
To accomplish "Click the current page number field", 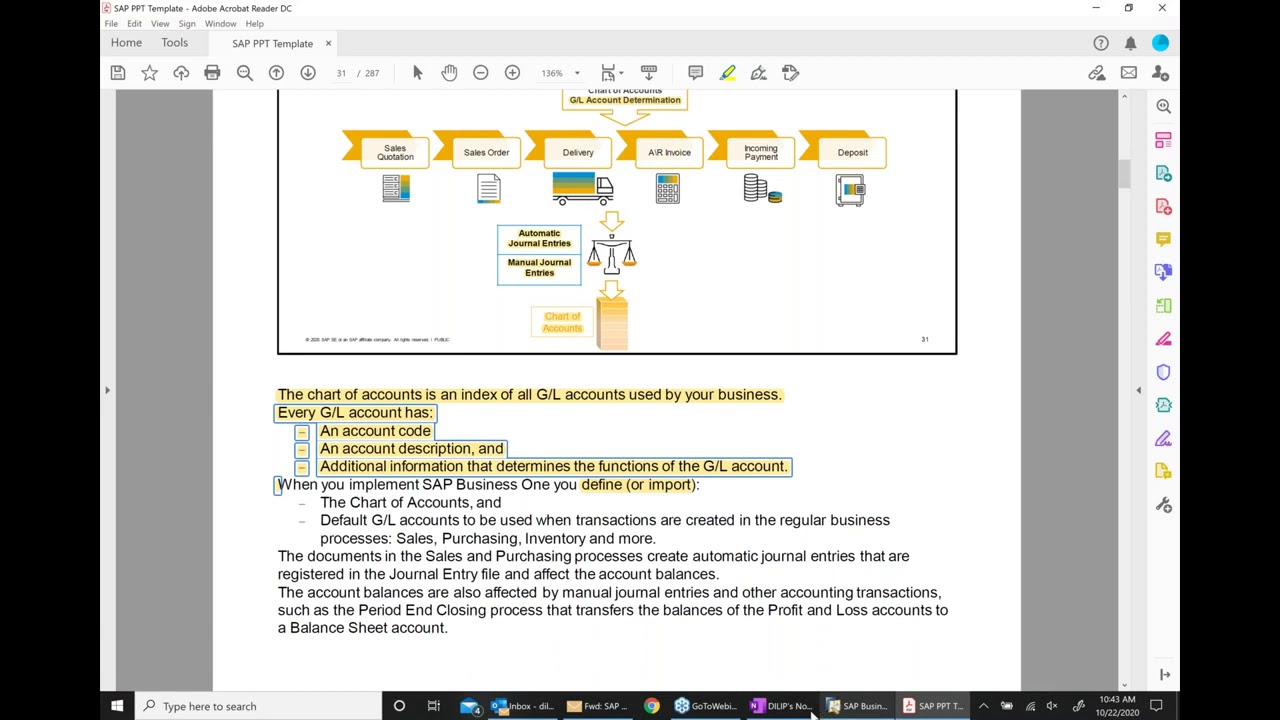I will (341, 73).
